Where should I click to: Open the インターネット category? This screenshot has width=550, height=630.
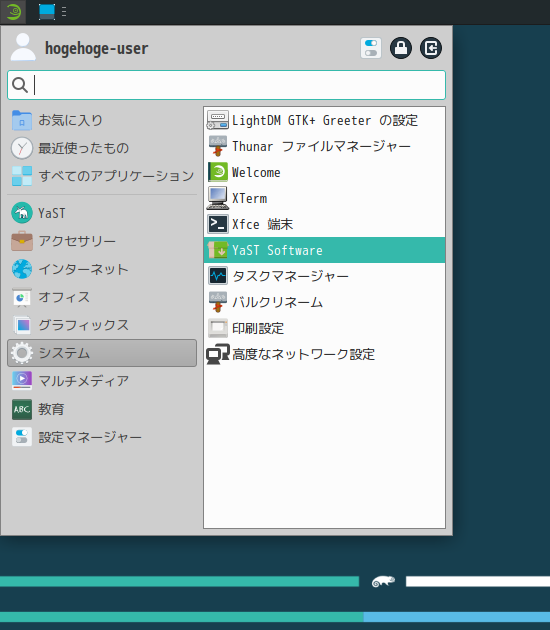[102, 269]
